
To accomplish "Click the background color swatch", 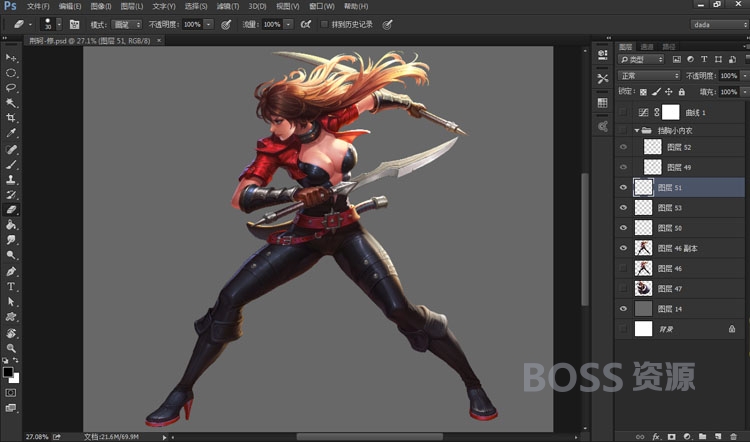I will pyautogui.click(x=16, y=379).
